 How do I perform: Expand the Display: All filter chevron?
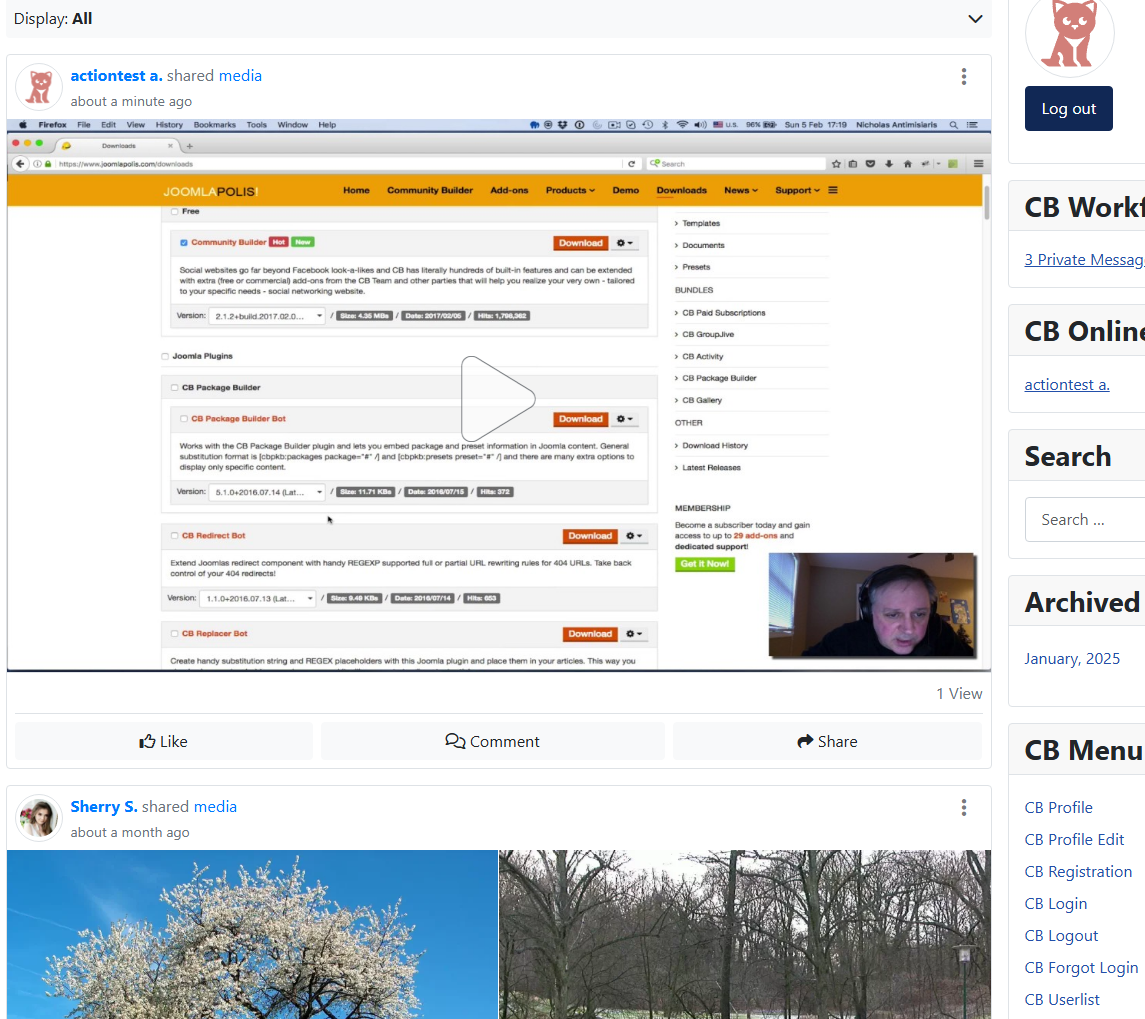(x=975, y=19)
